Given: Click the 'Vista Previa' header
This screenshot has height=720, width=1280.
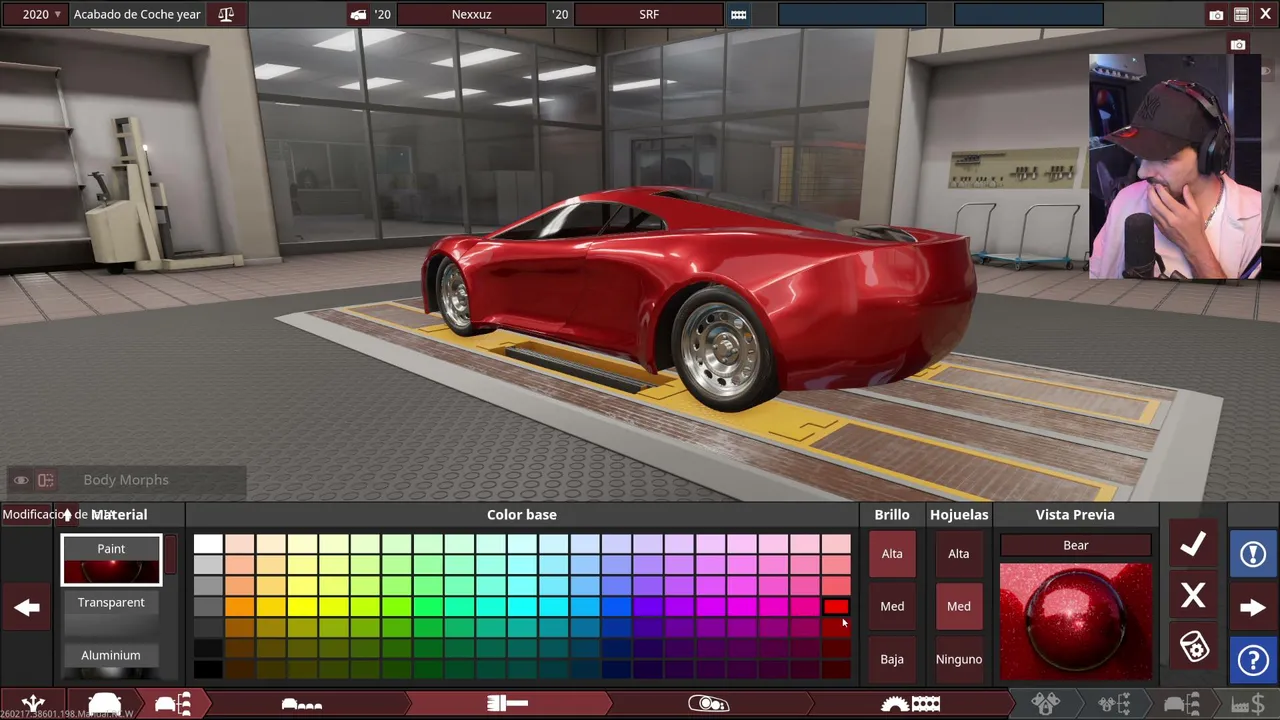Looking at the screenshot, I should point(1075,515).
